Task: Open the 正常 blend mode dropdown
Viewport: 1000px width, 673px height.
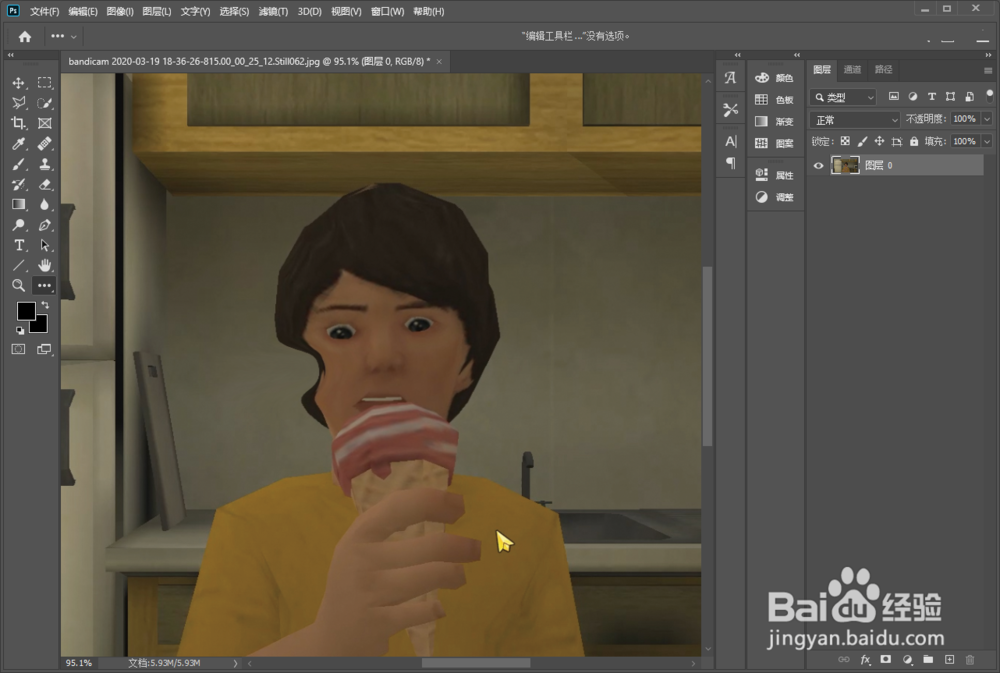Action: coord(855,119)
